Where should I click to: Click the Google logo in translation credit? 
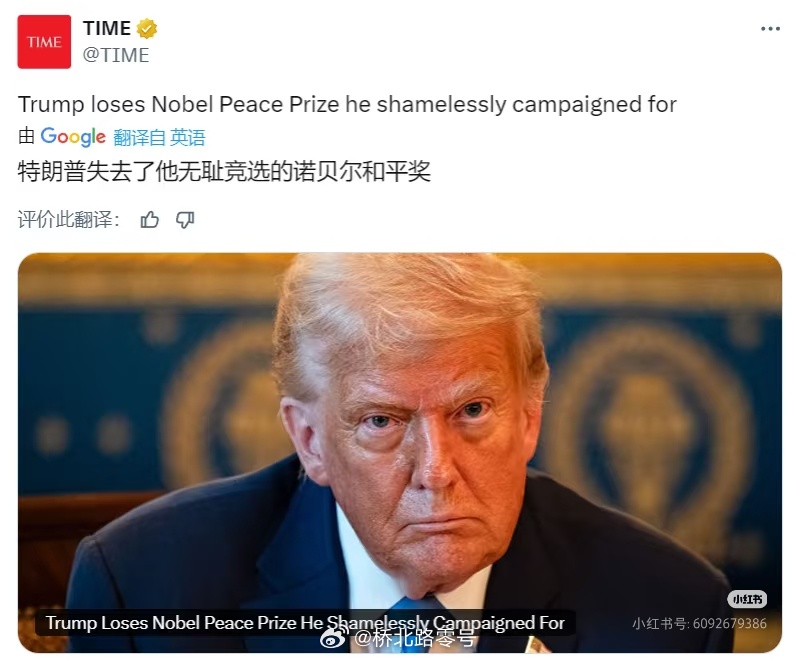(73, 137)
